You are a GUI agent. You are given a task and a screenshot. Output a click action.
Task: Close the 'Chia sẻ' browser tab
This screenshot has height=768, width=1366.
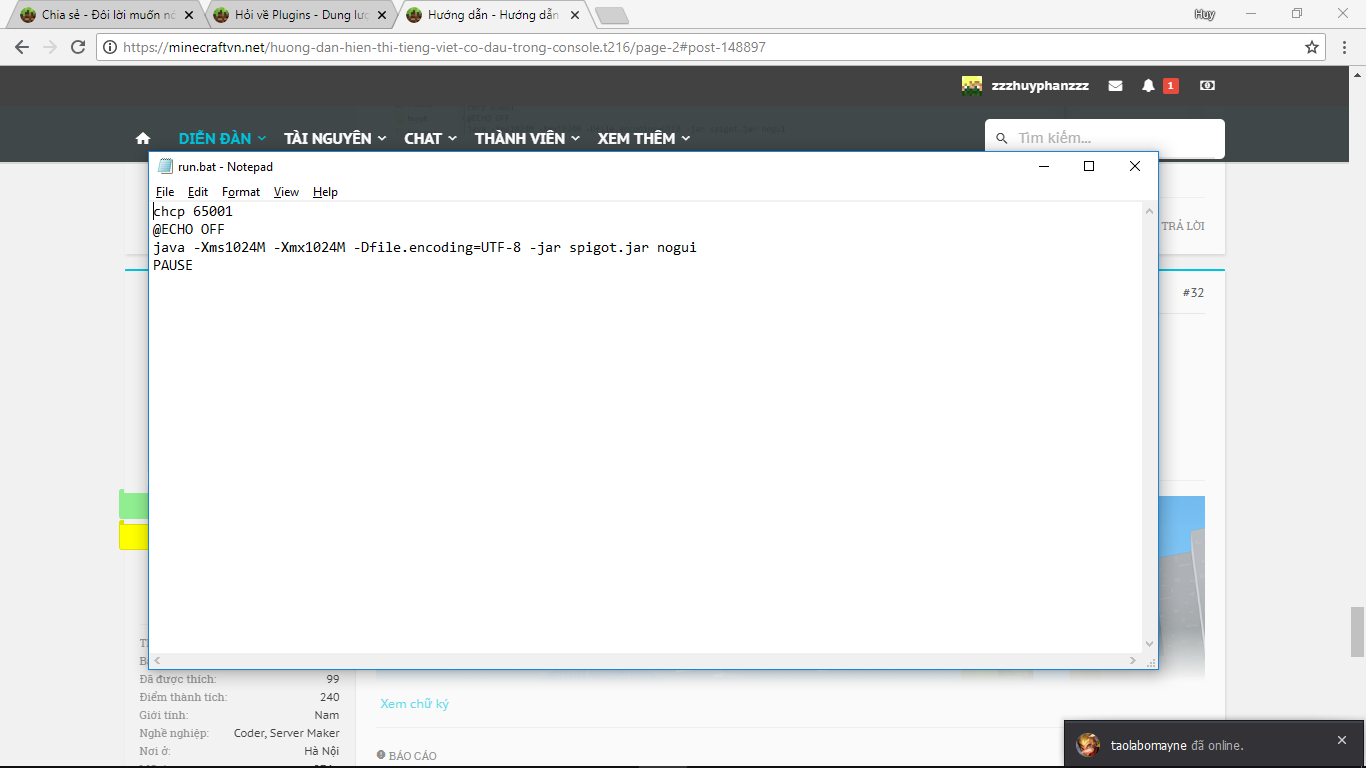pyautogui.click(x=189, y=16)
